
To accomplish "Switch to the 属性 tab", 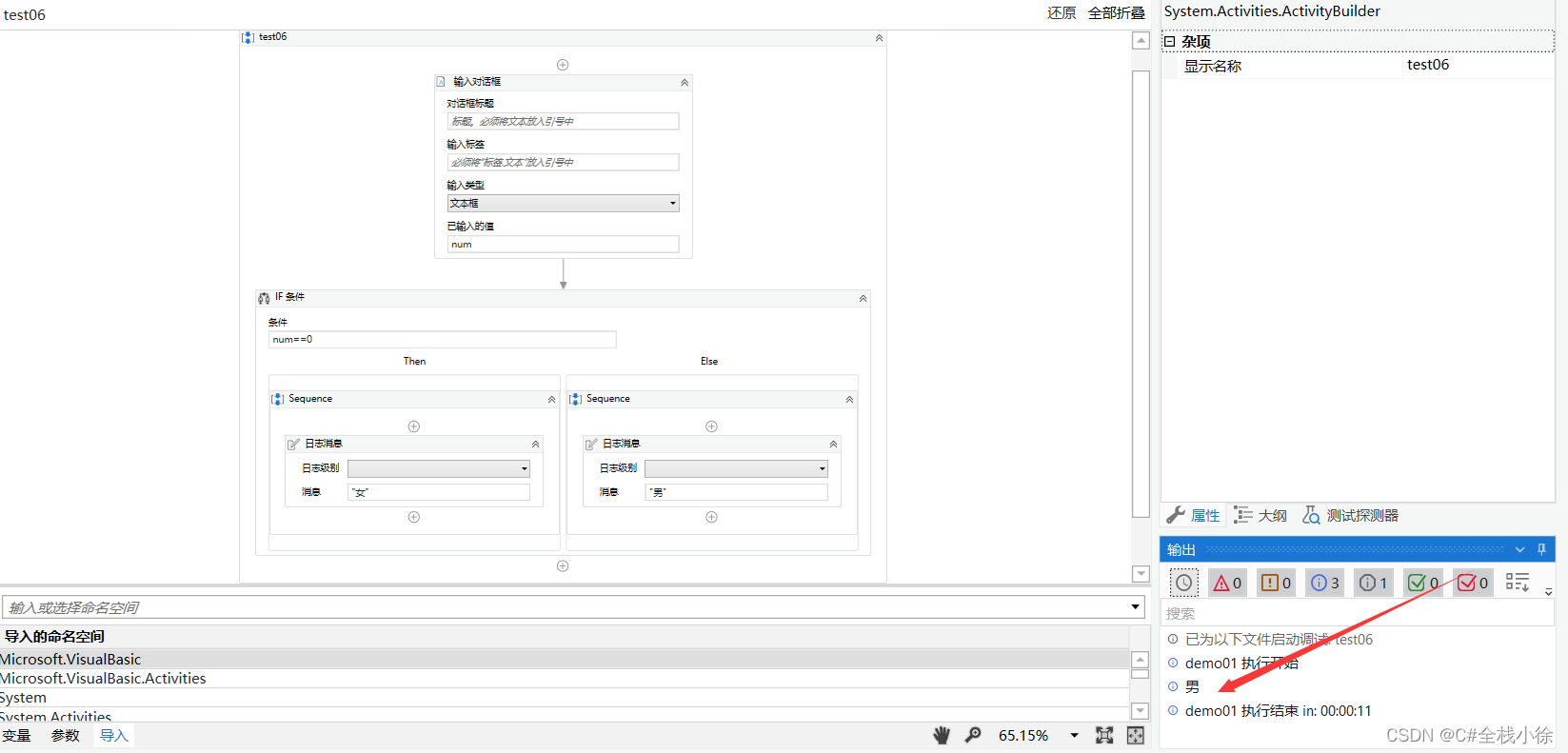I will click(1194, 515).
